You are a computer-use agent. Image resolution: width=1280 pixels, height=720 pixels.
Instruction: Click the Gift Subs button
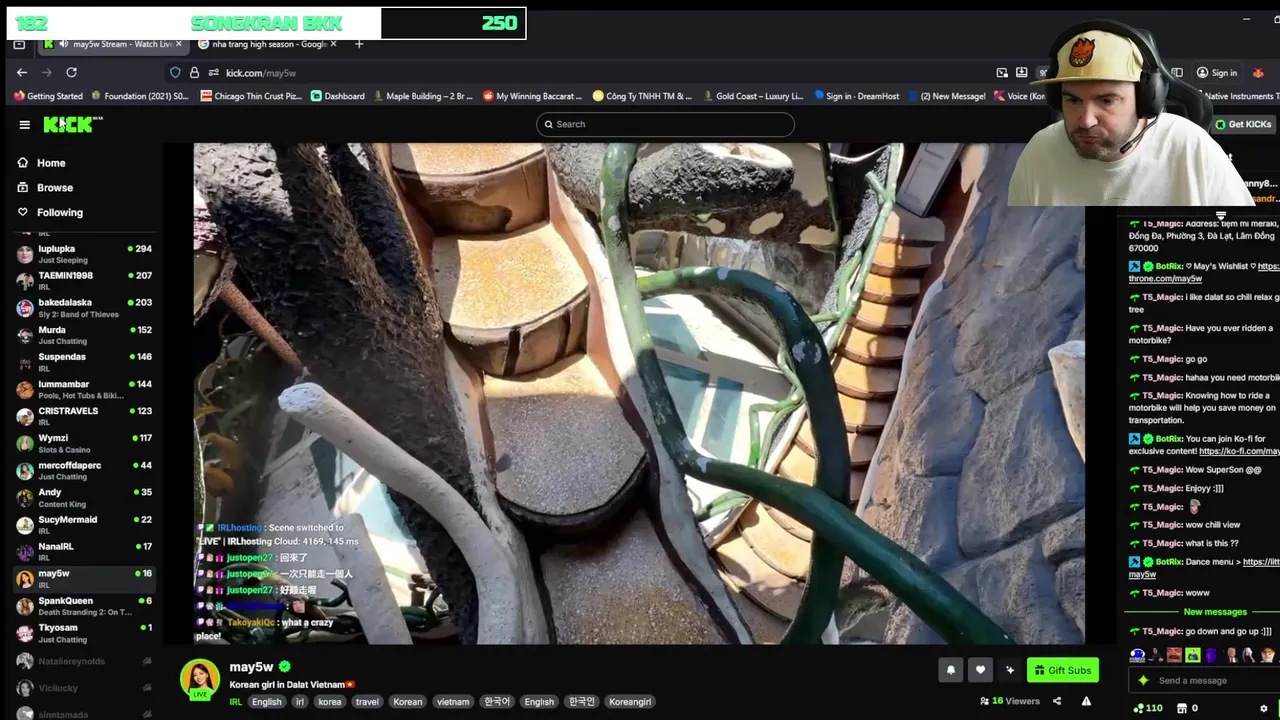pyautogui.click(x=1063, y=670)
